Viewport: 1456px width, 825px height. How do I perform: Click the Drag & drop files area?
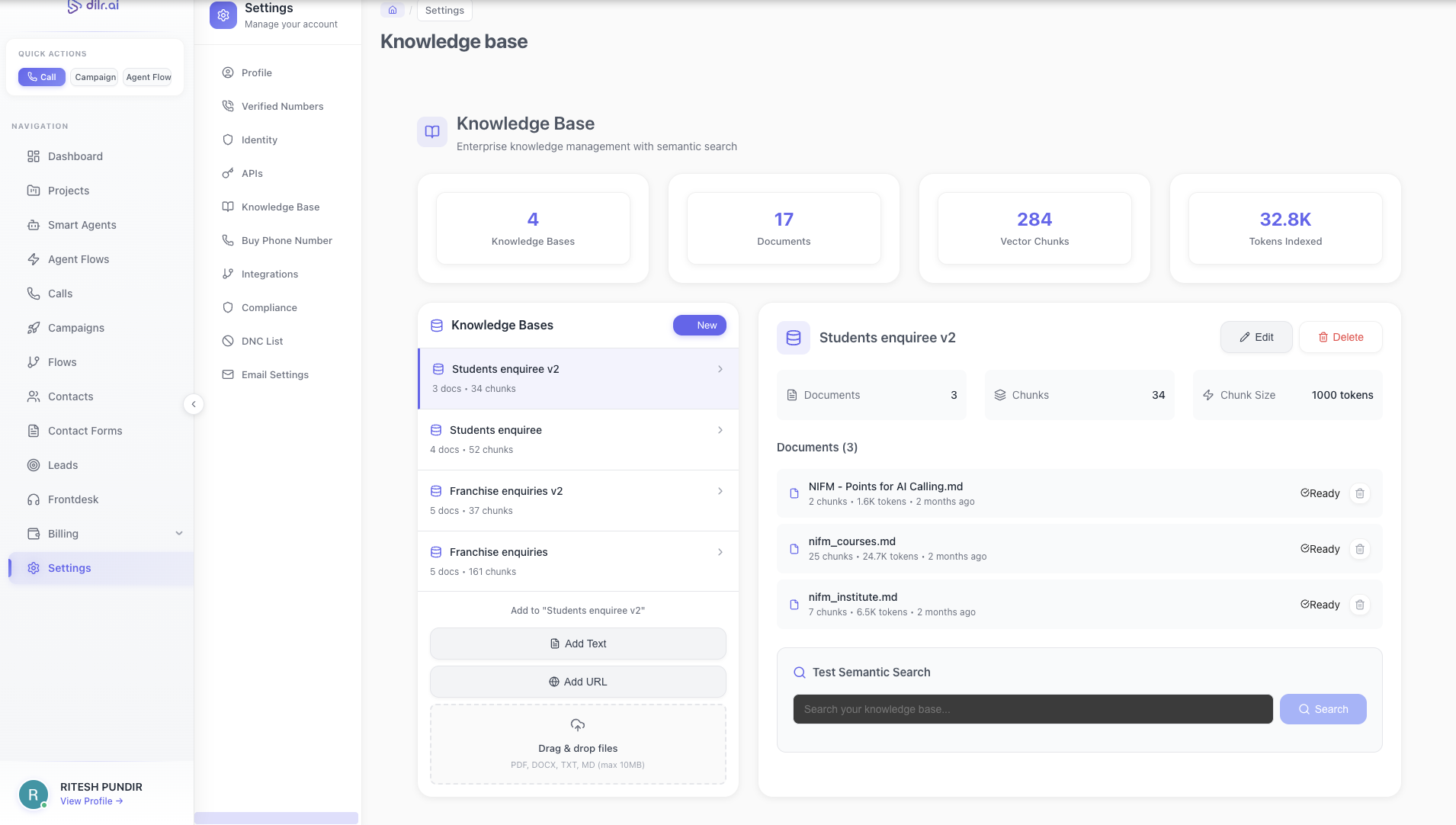point(578,744)
